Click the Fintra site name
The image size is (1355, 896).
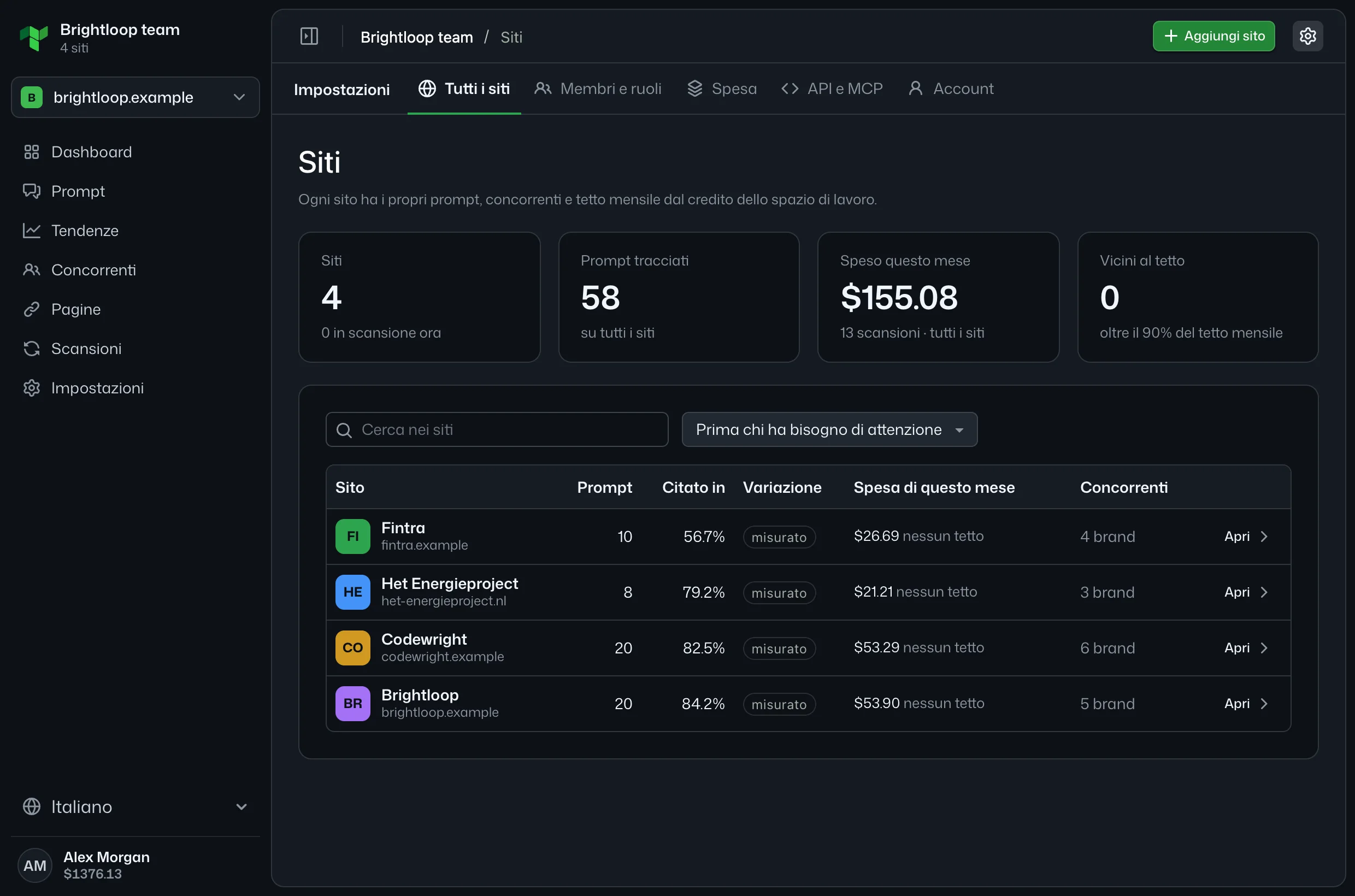tap(403, 528)
